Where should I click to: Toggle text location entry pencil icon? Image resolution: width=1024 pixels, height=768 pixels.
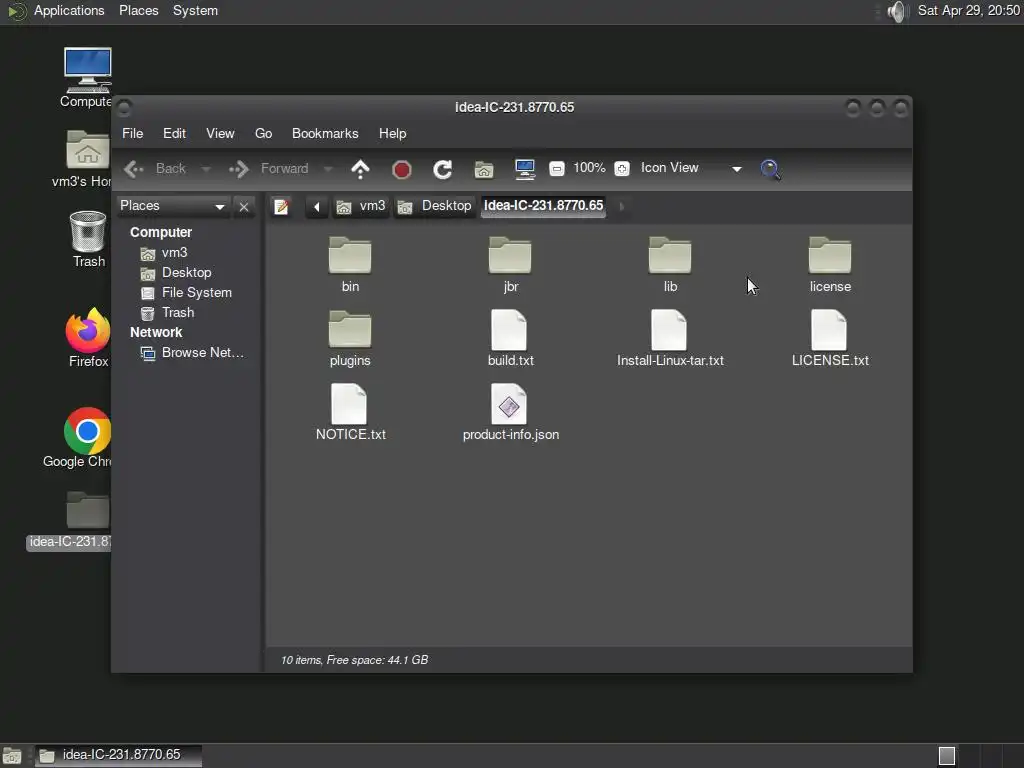coord(281,206)
